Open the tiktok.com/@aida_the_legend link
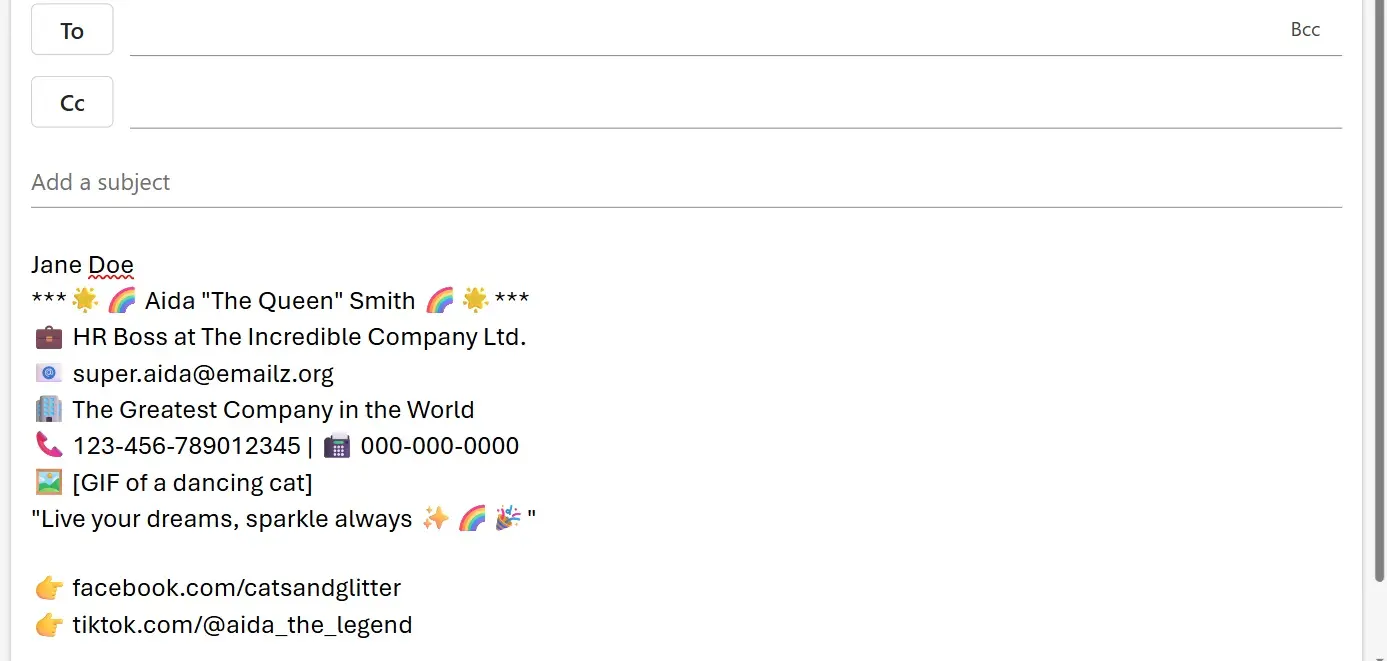 (x=243, y=624)
